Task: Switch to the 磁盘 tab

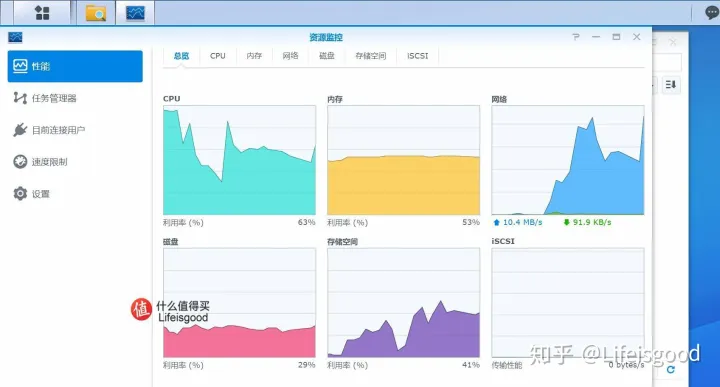Action: tap(326, 56)
